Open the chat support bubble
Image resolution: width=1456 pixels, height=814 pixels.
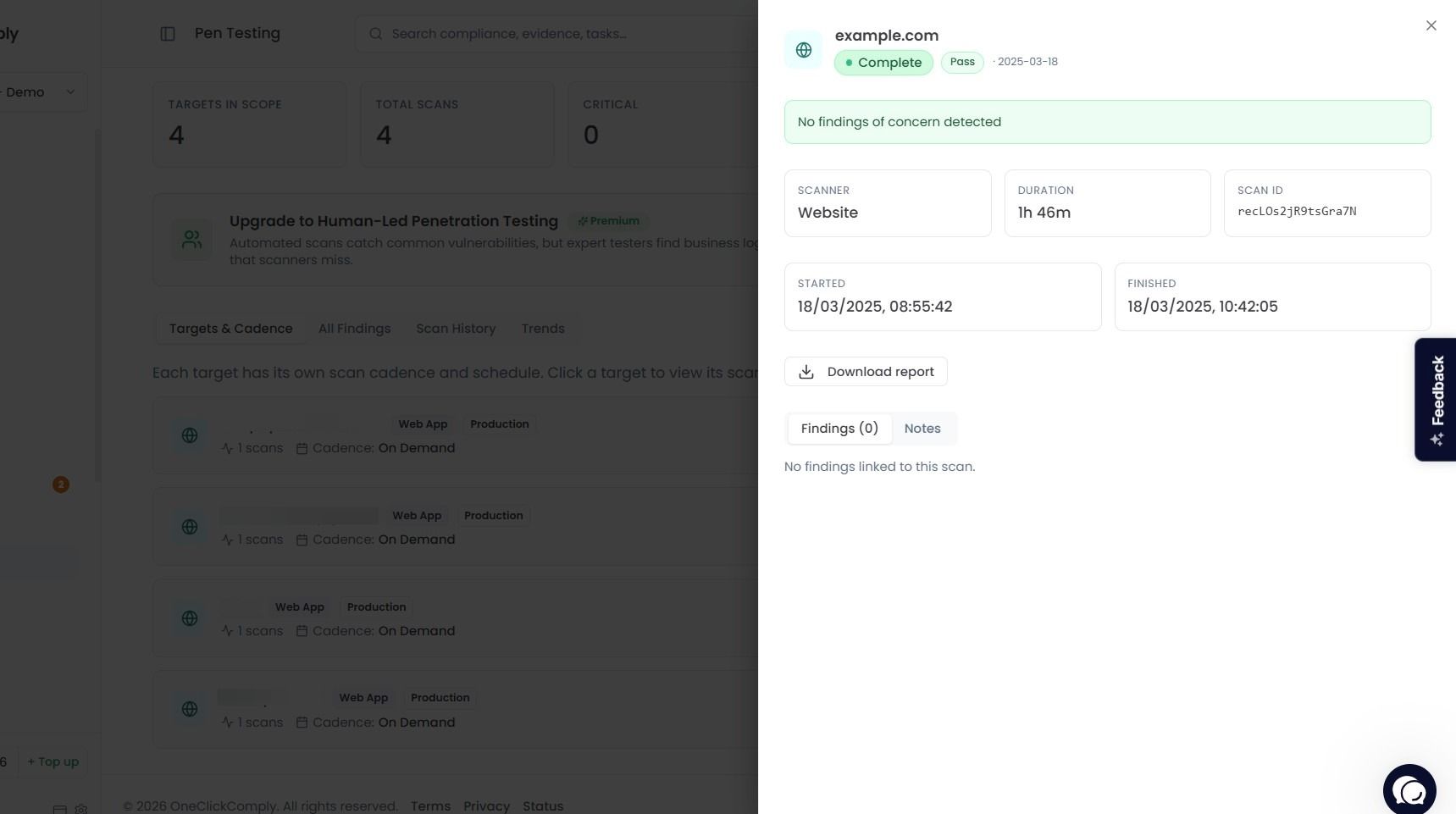point(1409,789)
